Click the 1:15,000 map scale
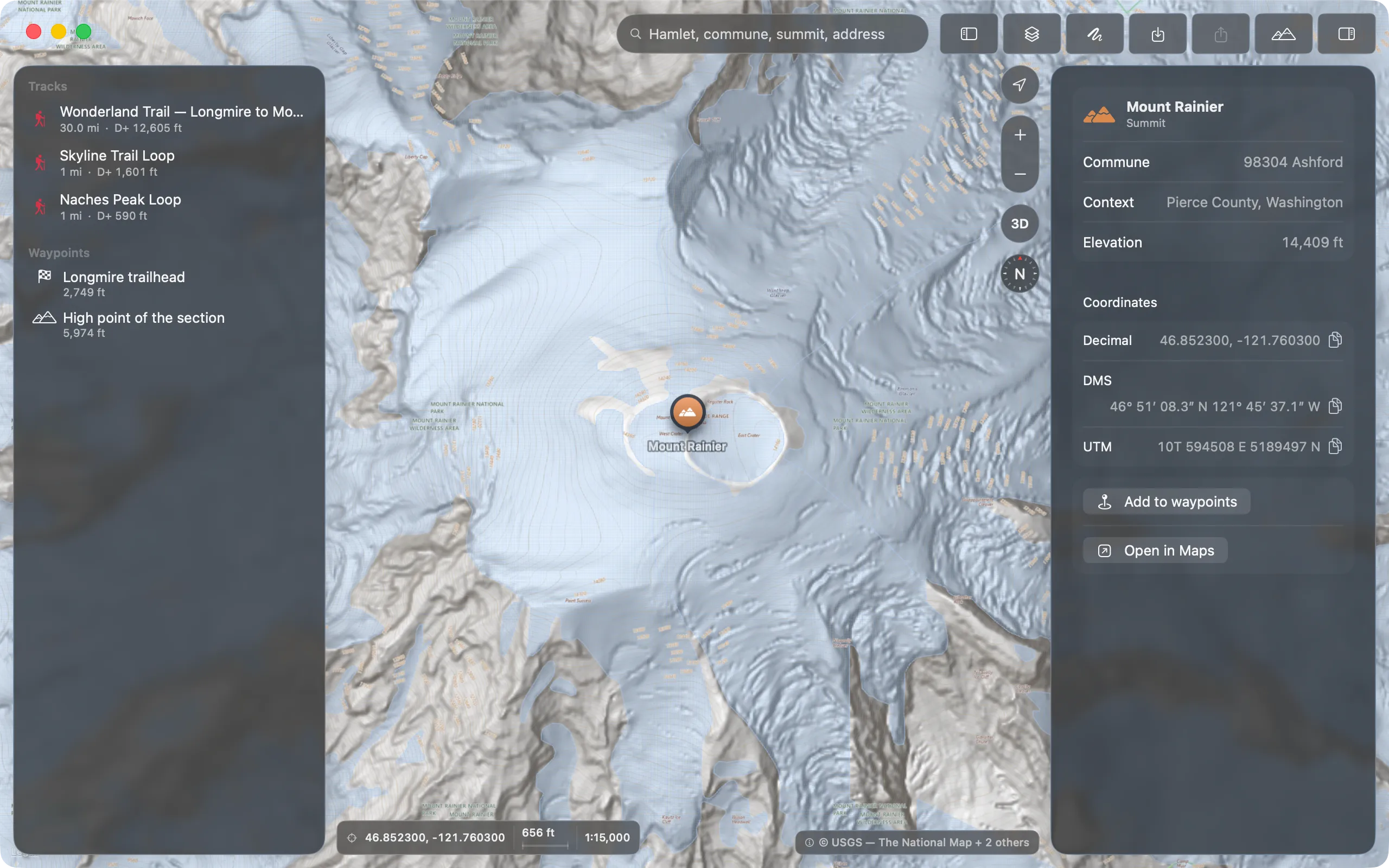Screen dimensions: 1389x868 click(x=607, y=838)
